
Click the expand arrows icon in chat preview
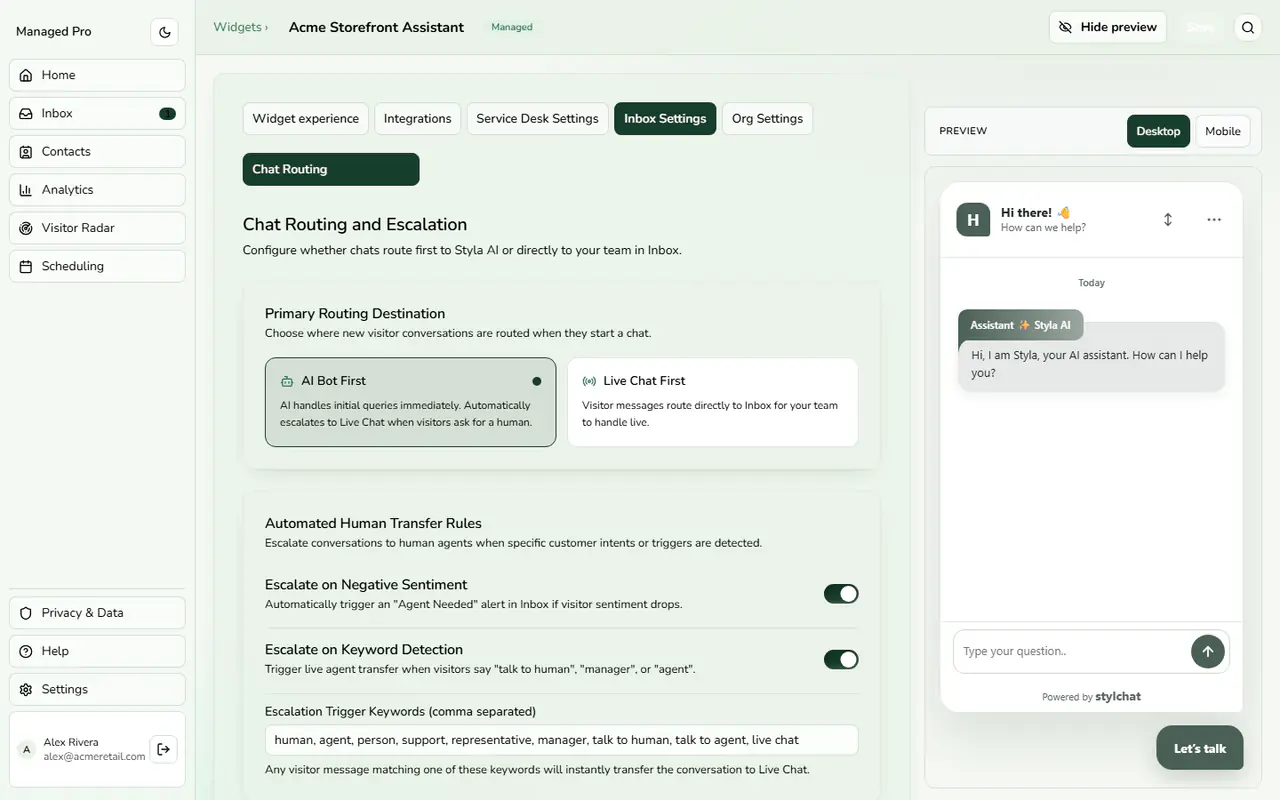pyautogui.click(x=1168, y=219)
